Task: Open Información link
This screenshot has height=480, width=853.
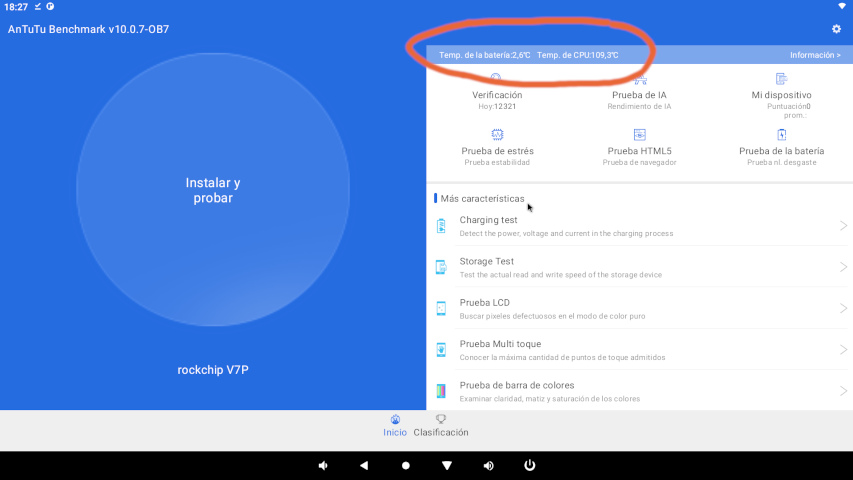Action: point(815,55)
